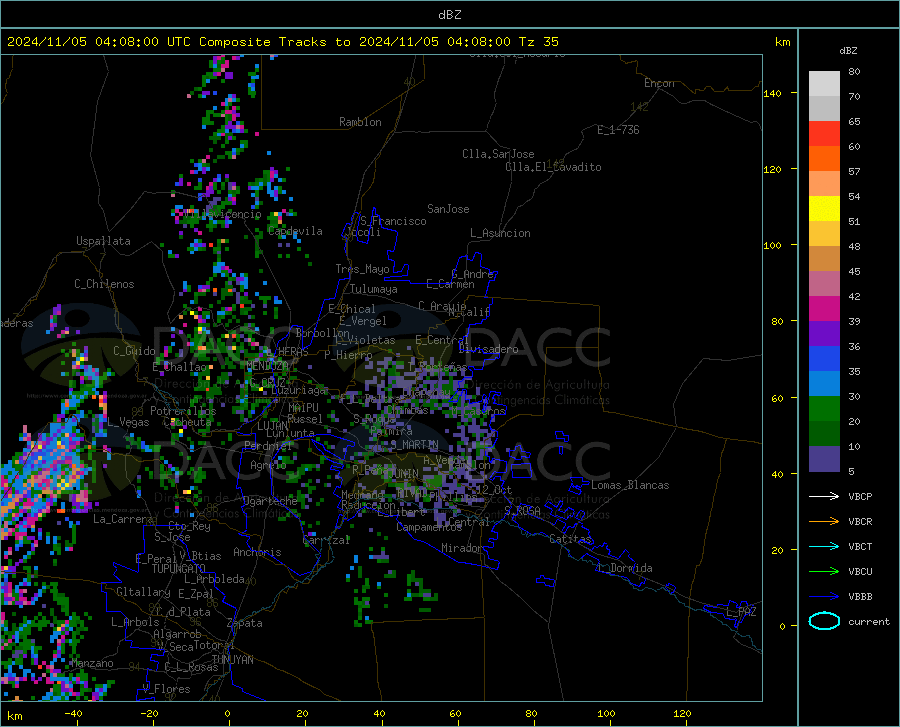Click the 'MENDOZA' city label
Screen dimensions: 900x727
tap(267, 366)
